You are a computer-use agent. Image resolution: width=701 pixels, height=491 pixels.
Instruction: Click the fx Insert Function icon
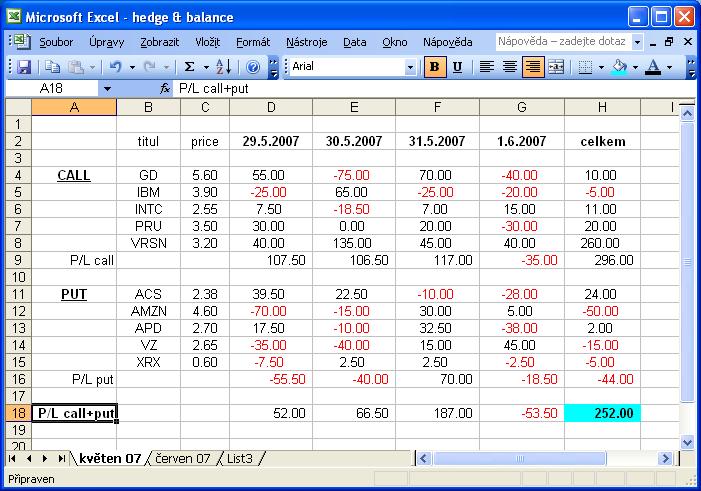165,88
